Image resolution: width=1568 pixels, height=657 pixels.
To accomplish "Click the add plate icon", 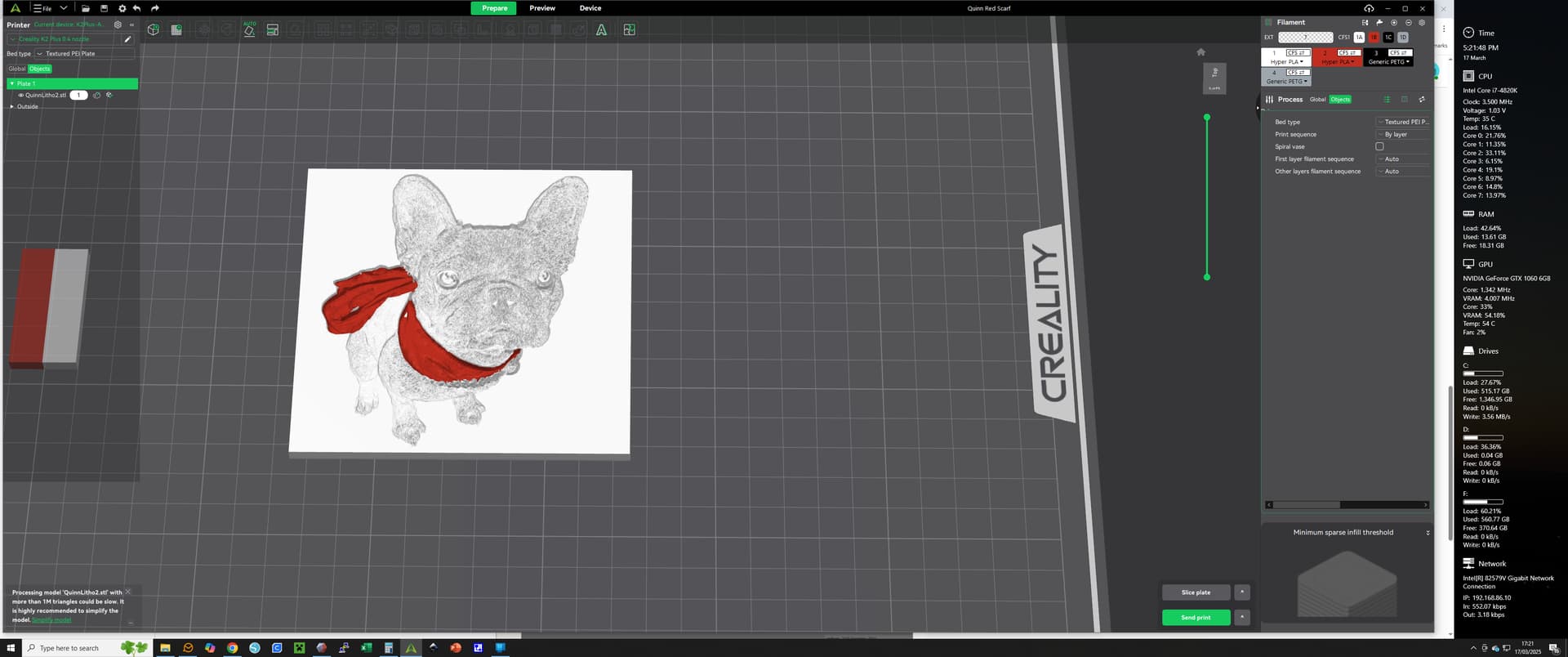I will 176,29.
